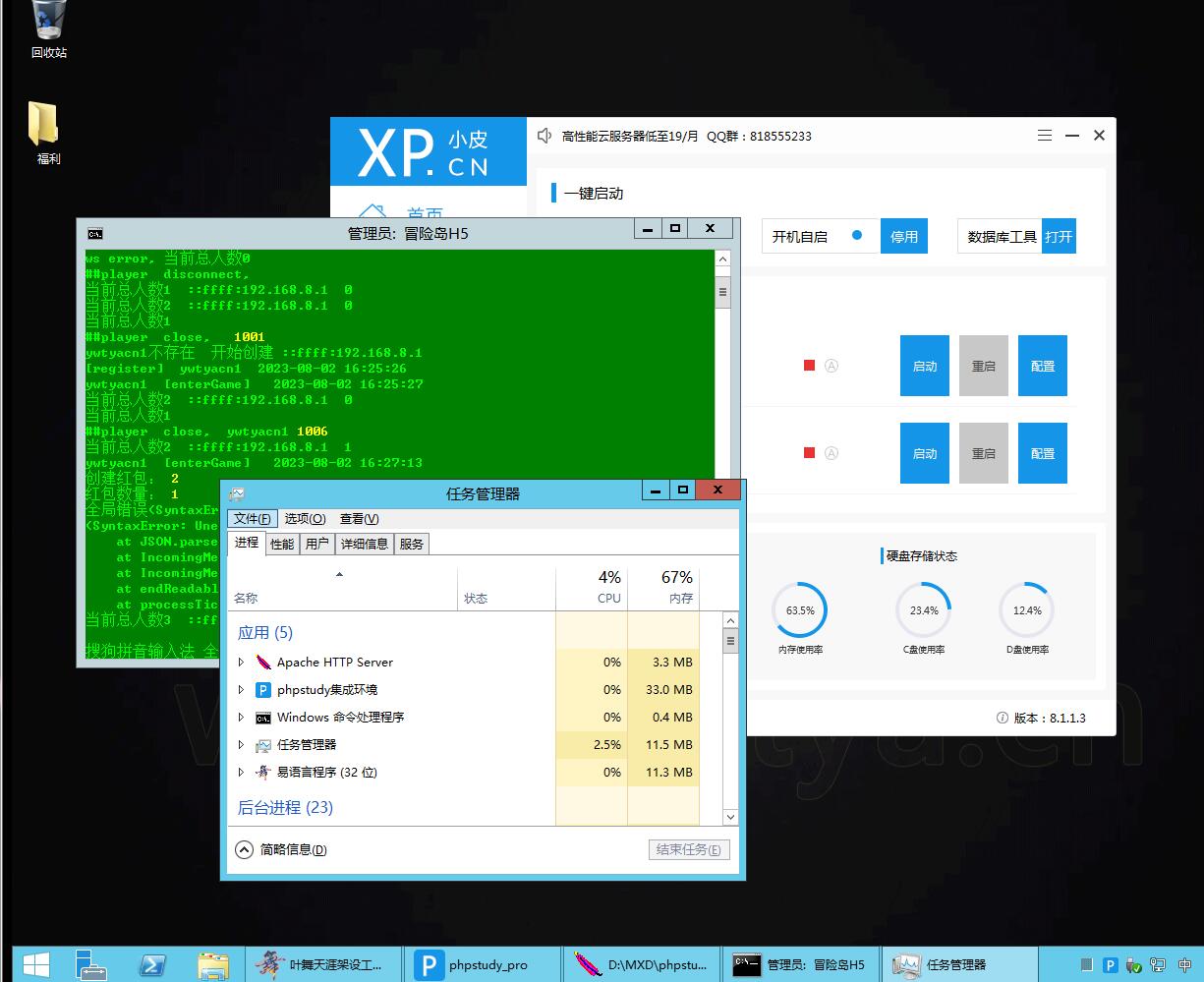Click the 应用 (5) group heading
The height and width of the screenshot is (982, 1204).
point(265,632)
